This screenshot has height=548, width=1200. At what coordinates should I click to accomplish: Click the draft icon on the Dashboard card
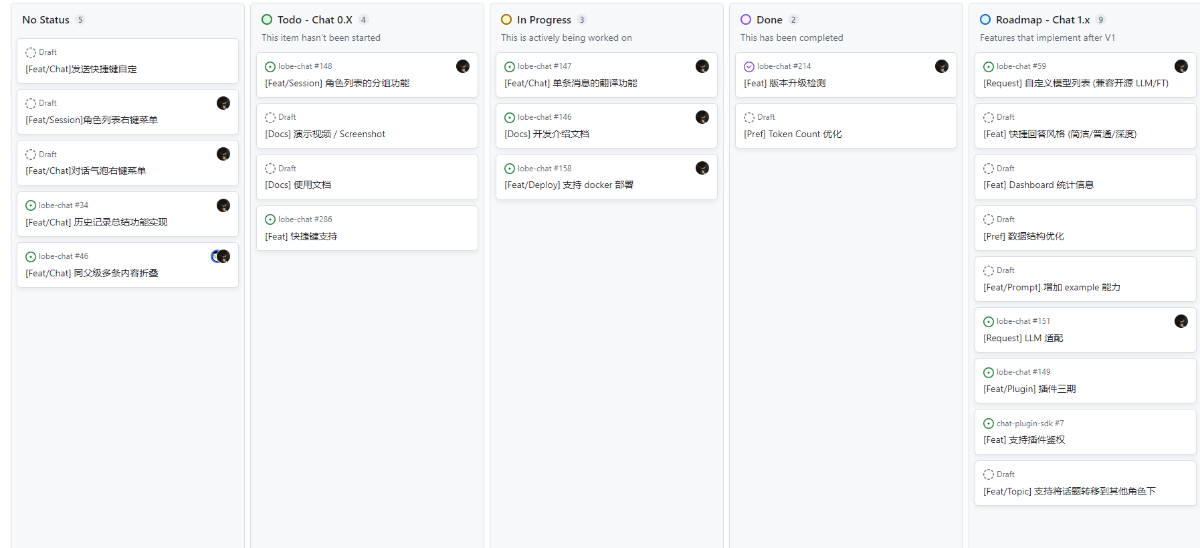[x=988, y=169]
